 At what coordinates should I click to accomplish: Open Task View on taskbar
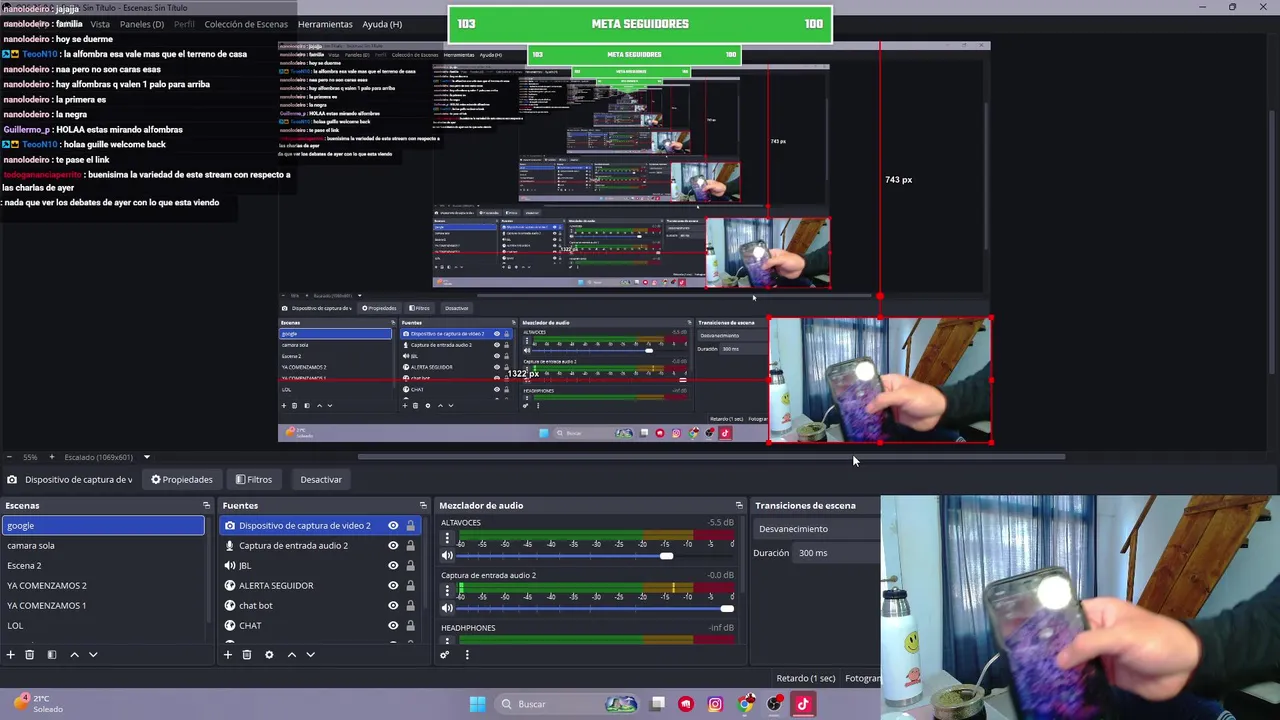tap(657, 704)
